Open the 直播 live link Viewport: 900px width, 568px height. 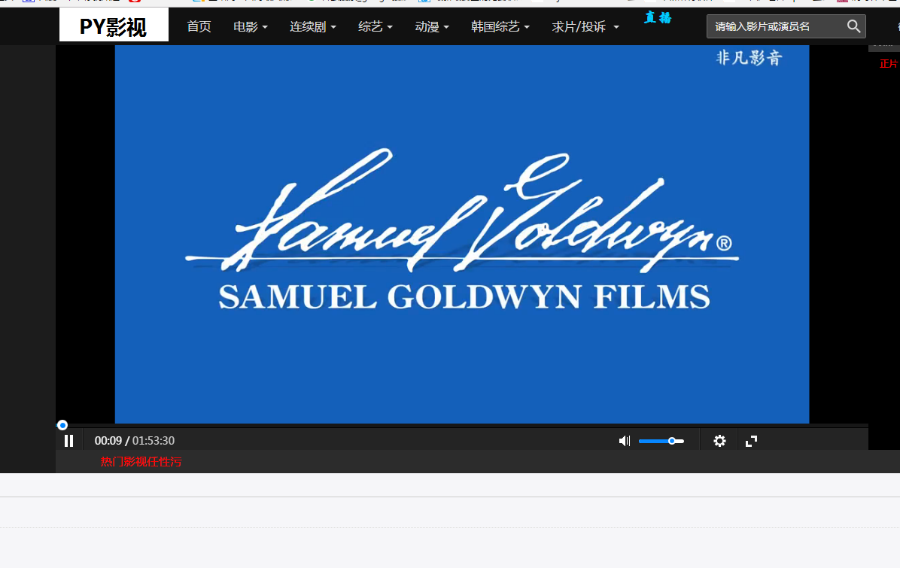(x=658, y=18)
